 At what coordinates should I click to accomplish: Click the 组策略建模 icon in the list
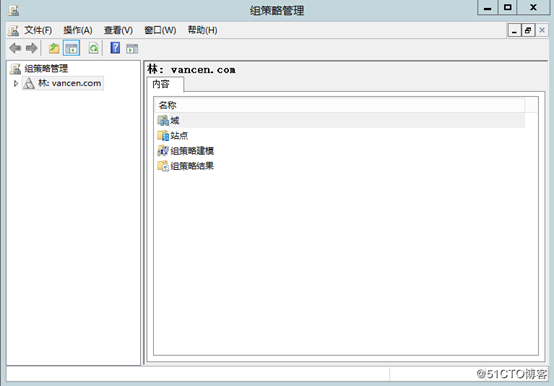[x=163, y=151]
